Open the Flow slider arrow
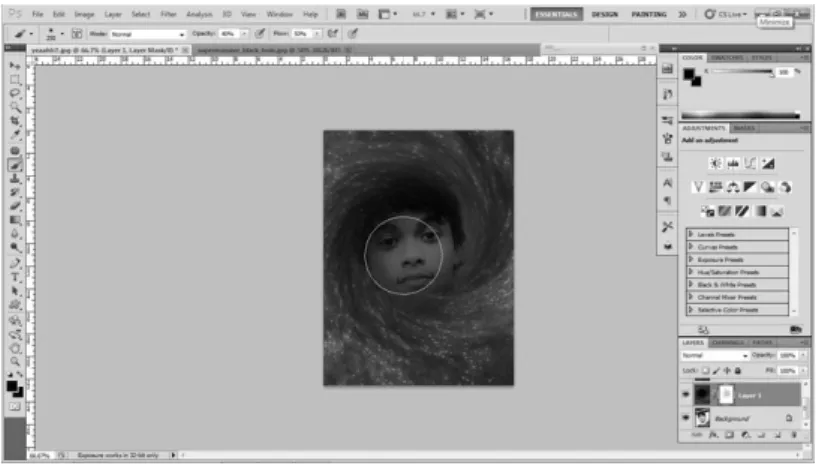The width and height of the screenshot is (819, 466). [317, 34]
